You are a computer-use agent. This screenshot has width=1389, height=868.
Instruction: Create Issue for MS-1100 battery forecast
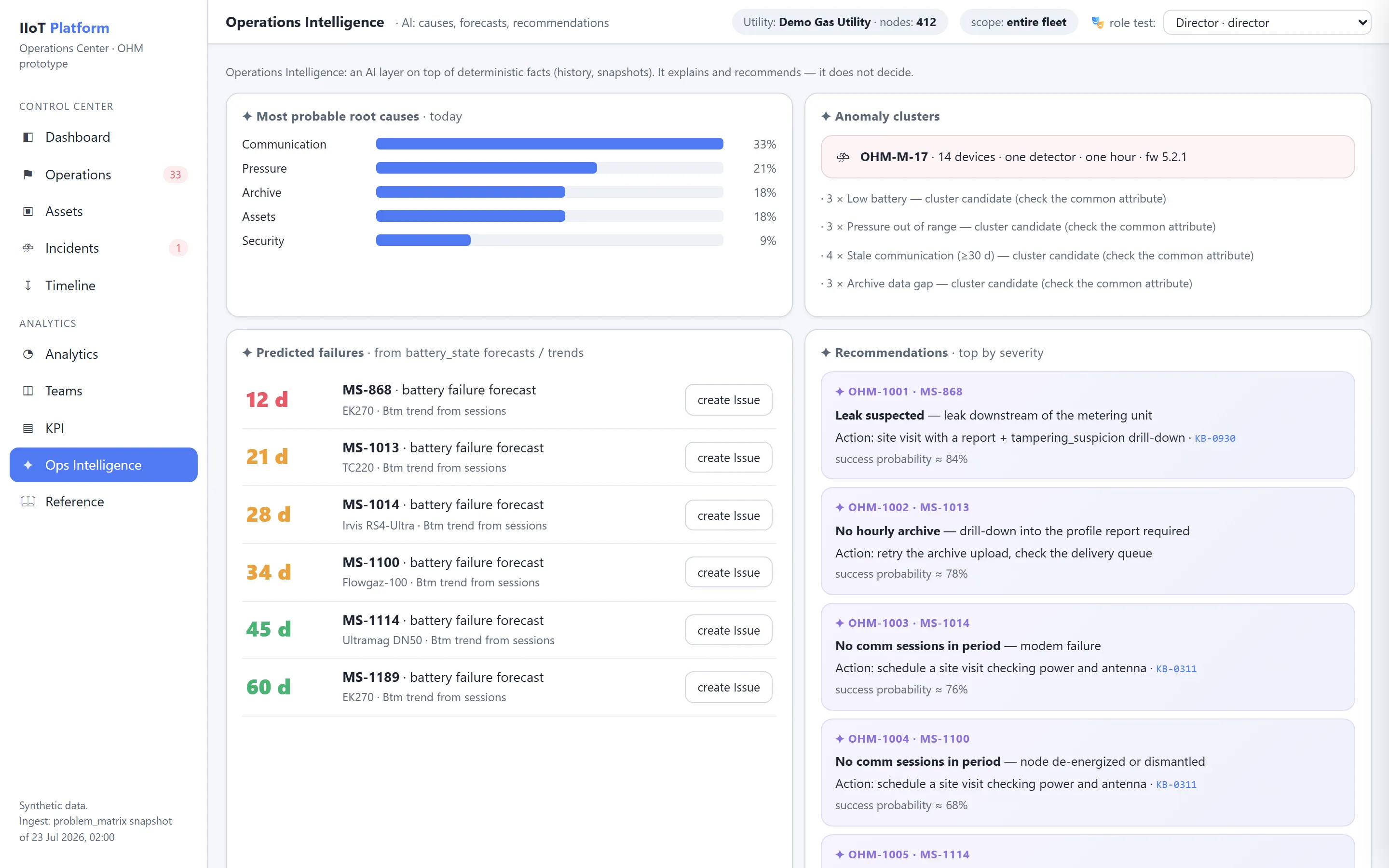pos(728,572)
